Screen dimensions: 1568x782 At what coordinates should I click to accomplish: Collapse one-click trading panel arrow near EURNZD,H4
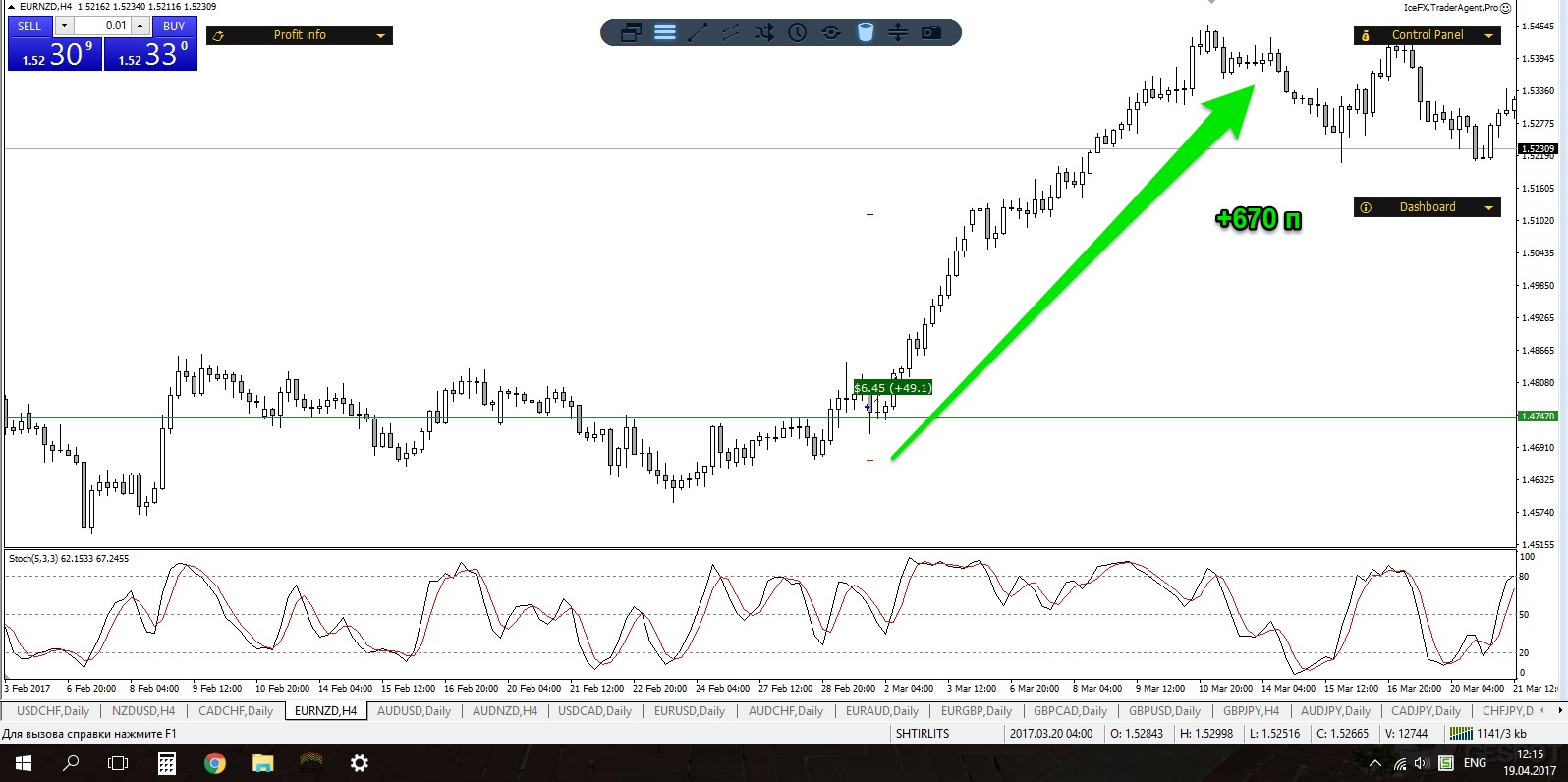click(12, 6)
